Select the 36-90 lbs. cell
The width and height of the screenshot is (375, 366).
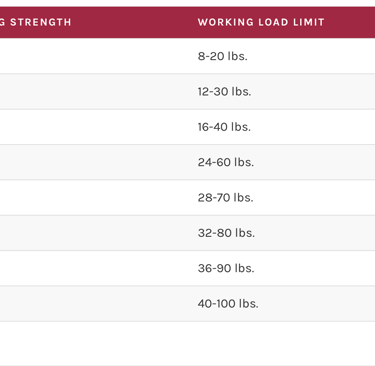coord(226,268)
